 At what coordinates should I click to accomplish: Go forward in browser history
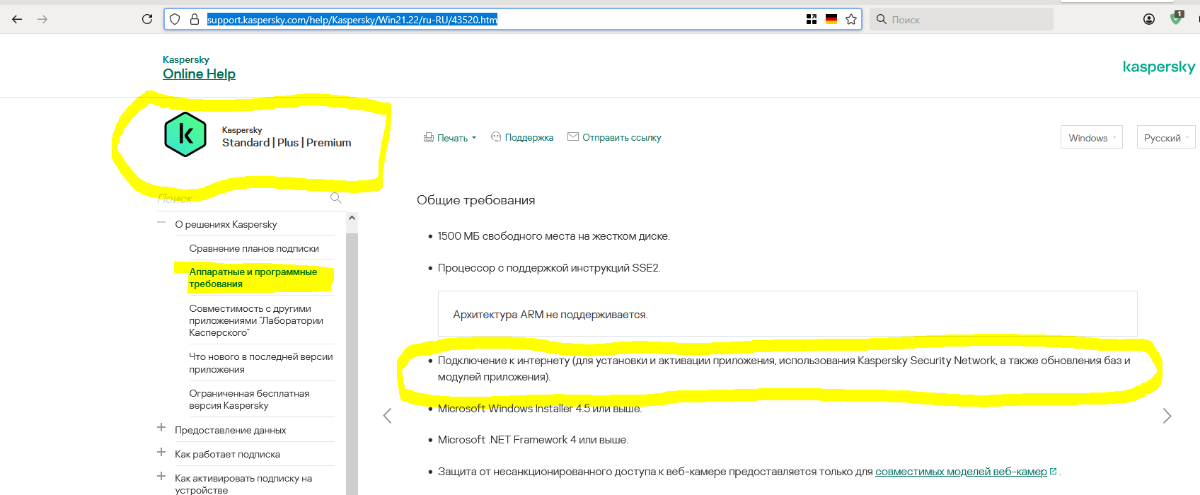(42, 18)
